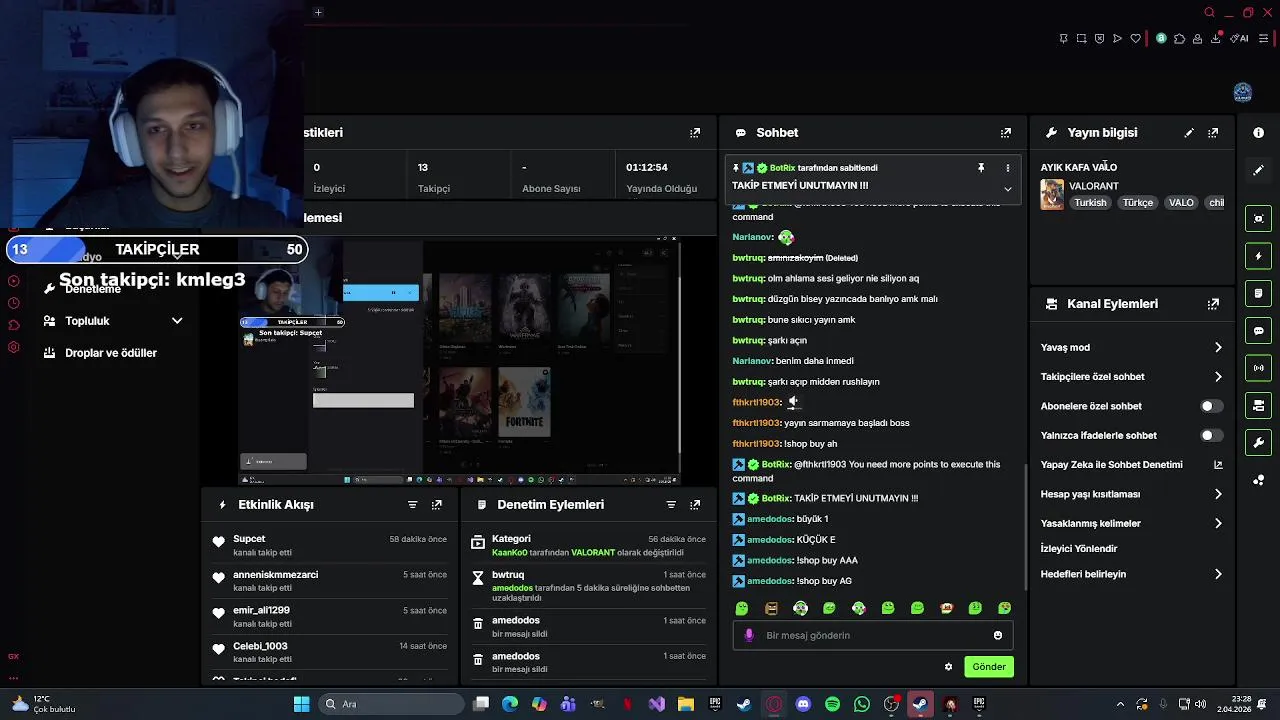This screenshot has height=720, width=1280.
Task: Open the emoji picker in message box
Action: pos(998,635)
